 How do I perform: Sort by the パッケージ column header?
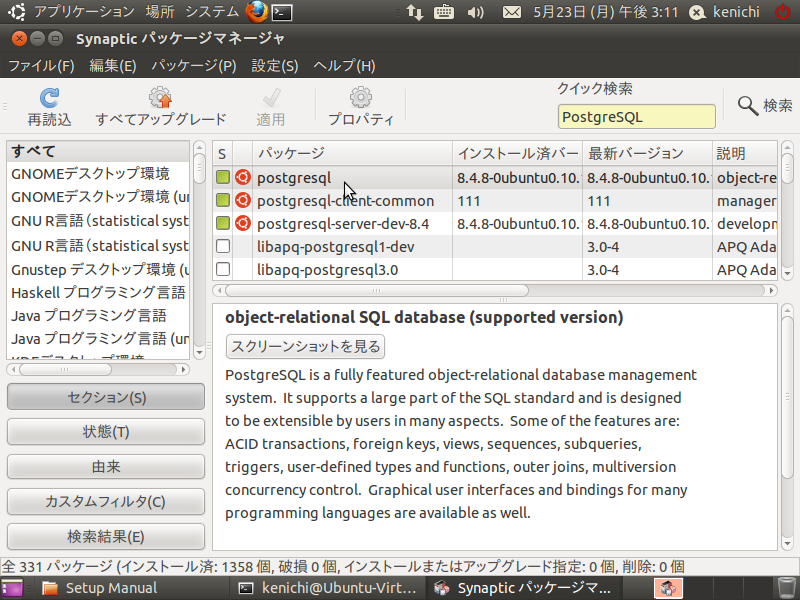(353, 153)
